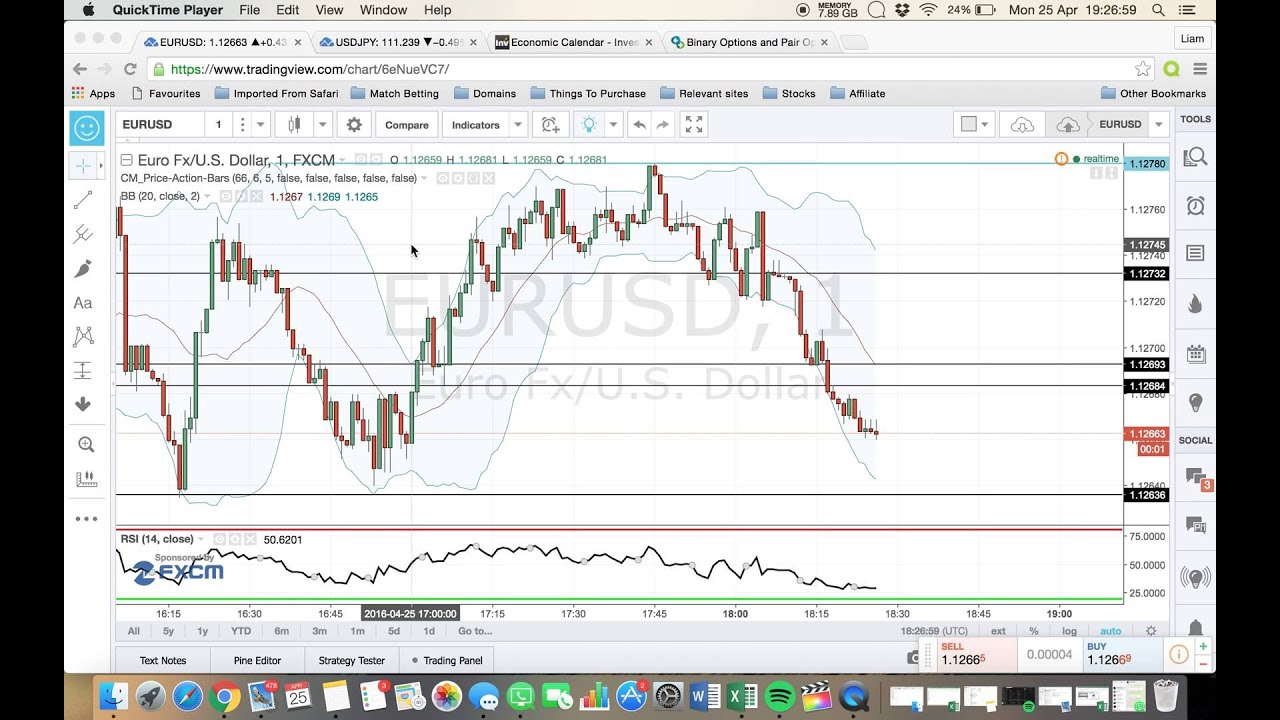
Task: Hide CM_Price-Action-Bars indicator with eye icon
Action: [443, 178]
